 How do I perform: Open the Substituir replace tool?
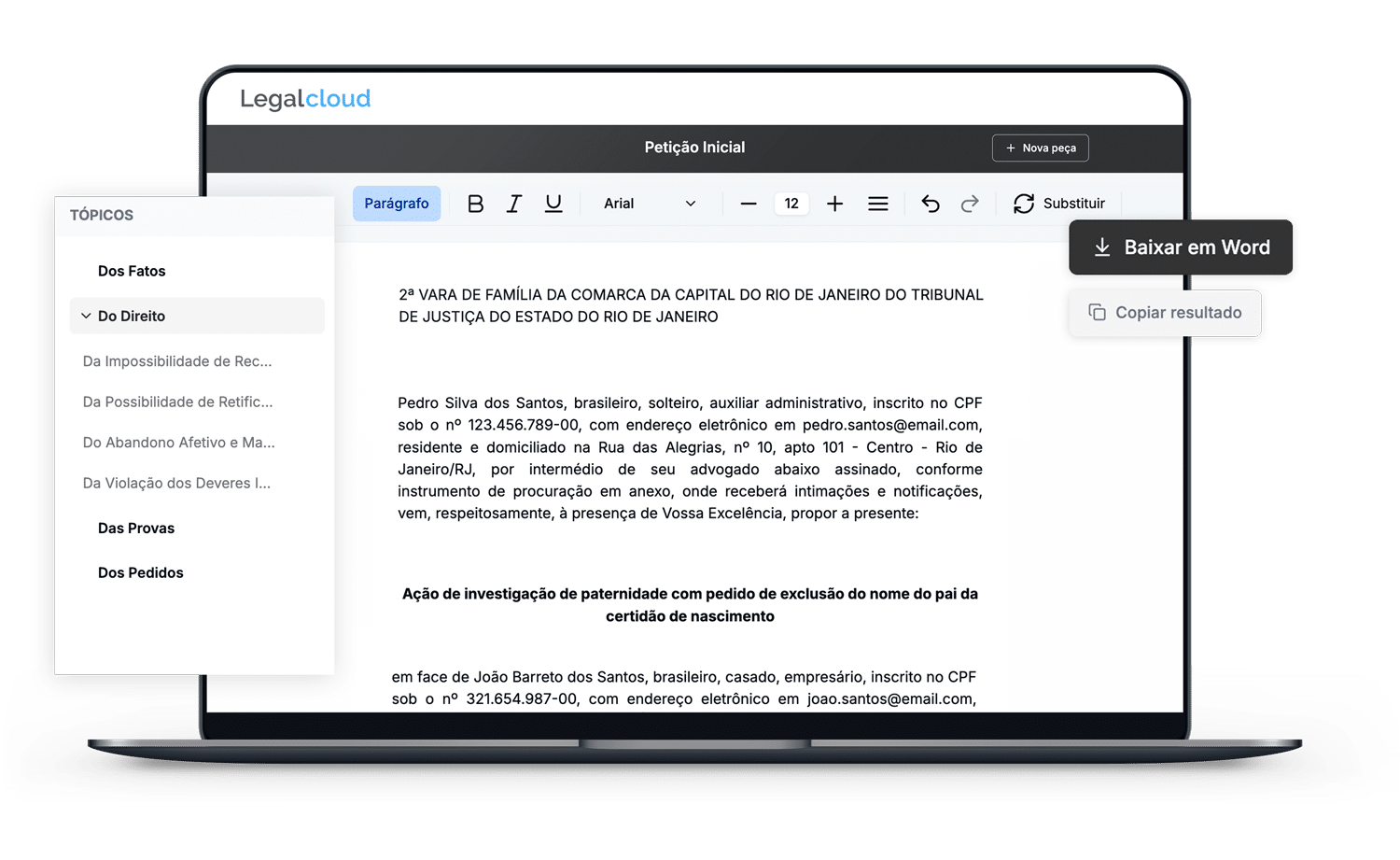pos(1059,203)
